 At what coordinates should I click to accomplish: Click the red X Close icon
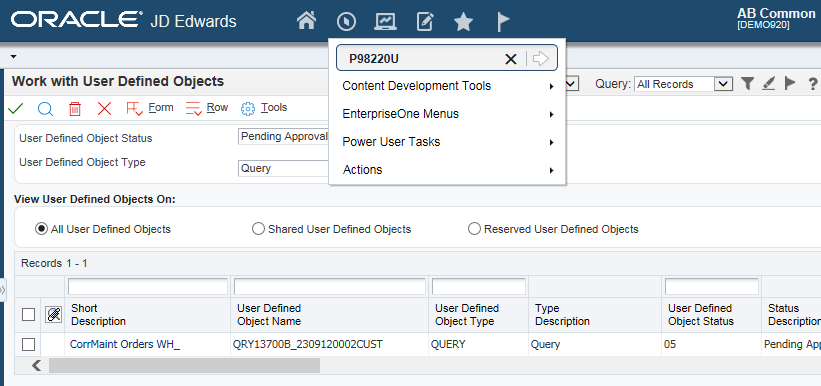point(105,108)
